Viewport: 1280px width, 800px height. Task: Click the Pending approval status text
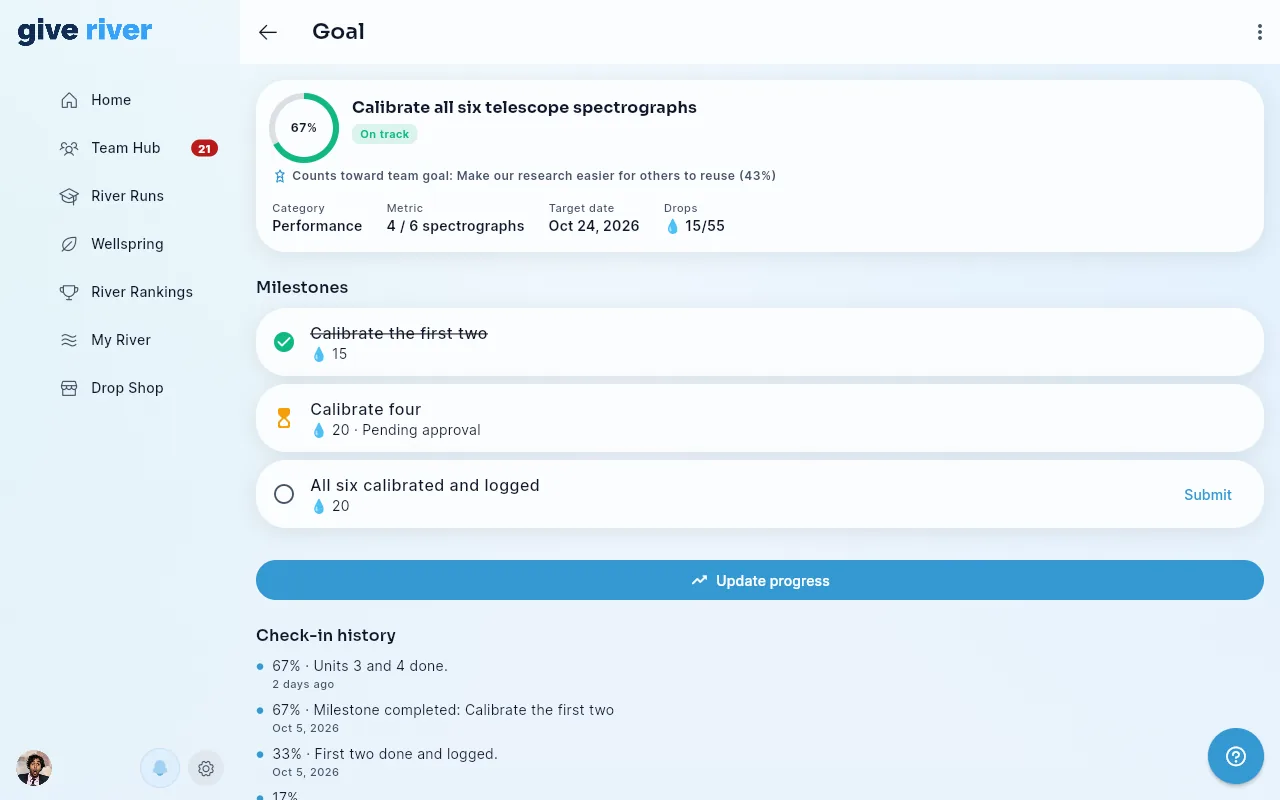click(x=421, y=430)
